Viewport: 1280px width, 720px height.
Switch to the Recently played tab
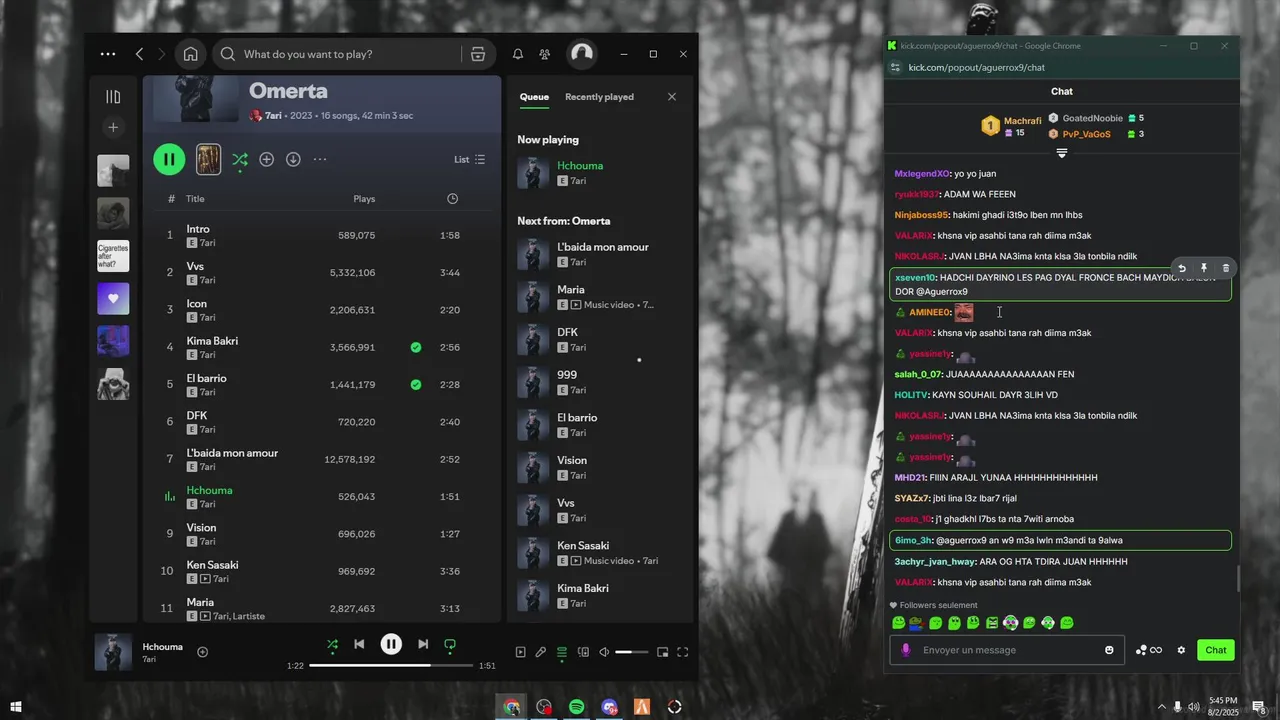pos(599,97)
